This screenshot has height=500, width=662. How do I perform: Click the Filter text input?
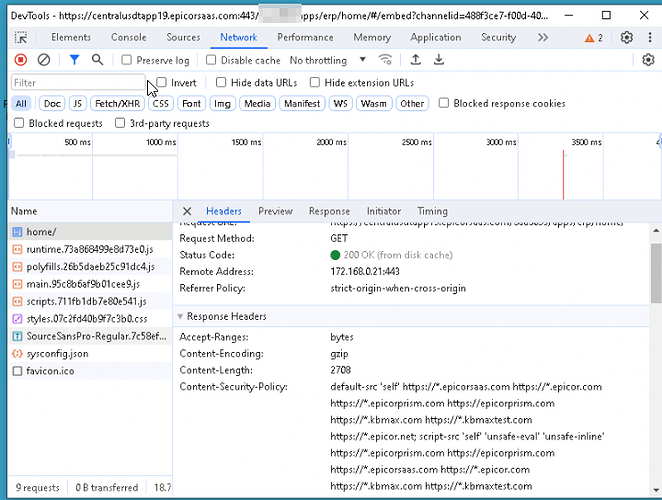(x=78, y=83)
